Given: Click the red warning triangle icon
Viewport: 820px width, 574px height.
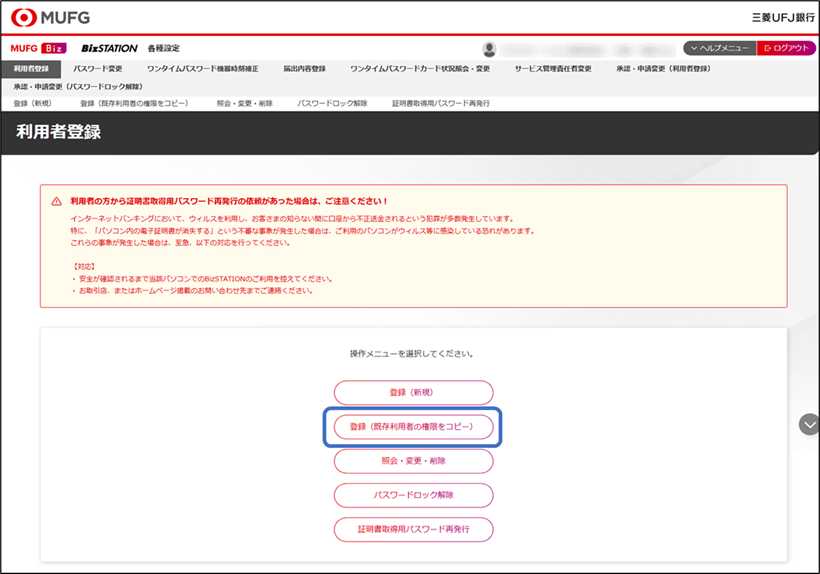Looking at the screenshot, I should [x=56, y=201].
